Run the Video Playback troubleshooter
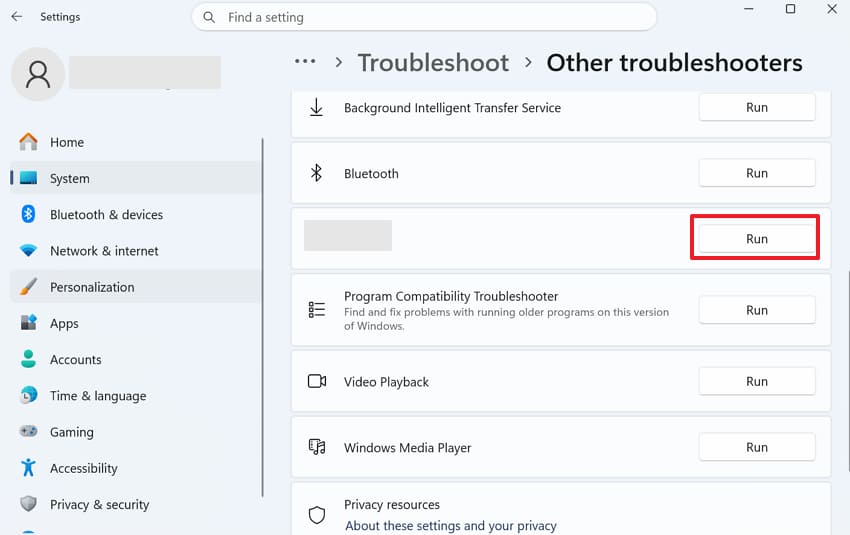 [x=757, y=381]
